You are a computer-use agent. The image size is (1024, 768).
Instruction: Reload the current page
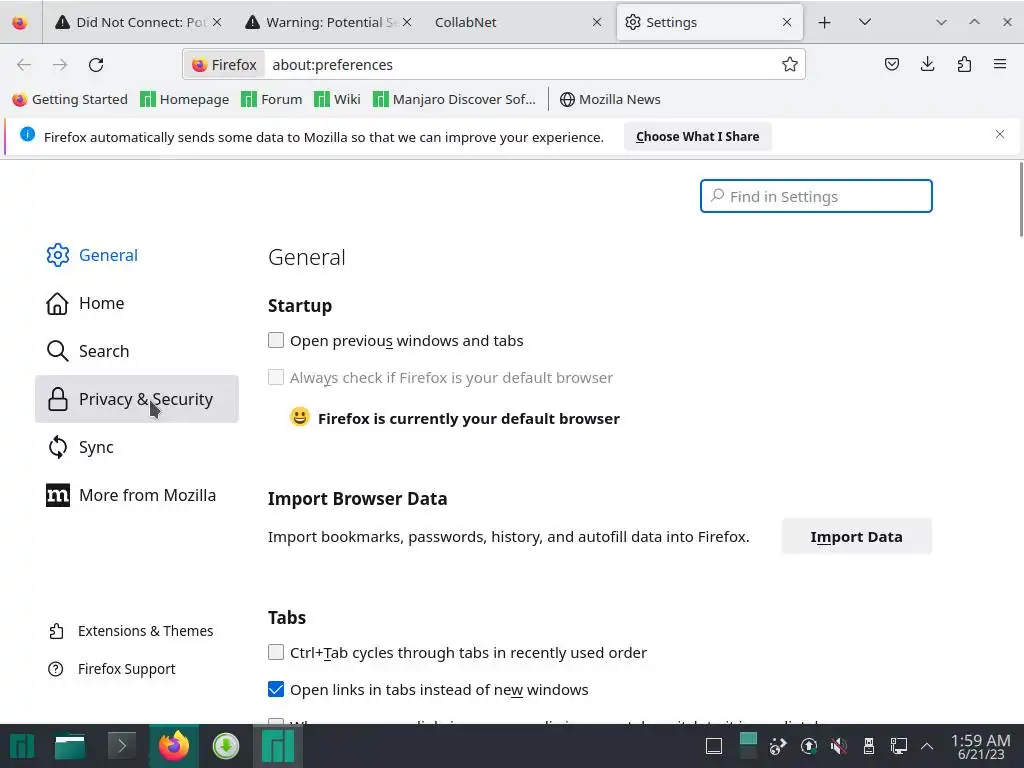(x=96, y=65)
